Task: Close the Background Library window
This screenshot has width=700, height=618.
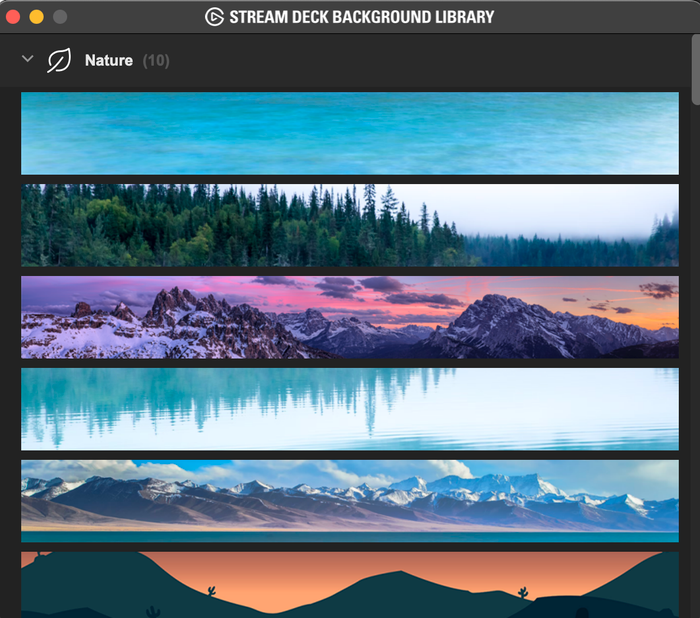Action: pyautogui.click(x=13, y=17)
